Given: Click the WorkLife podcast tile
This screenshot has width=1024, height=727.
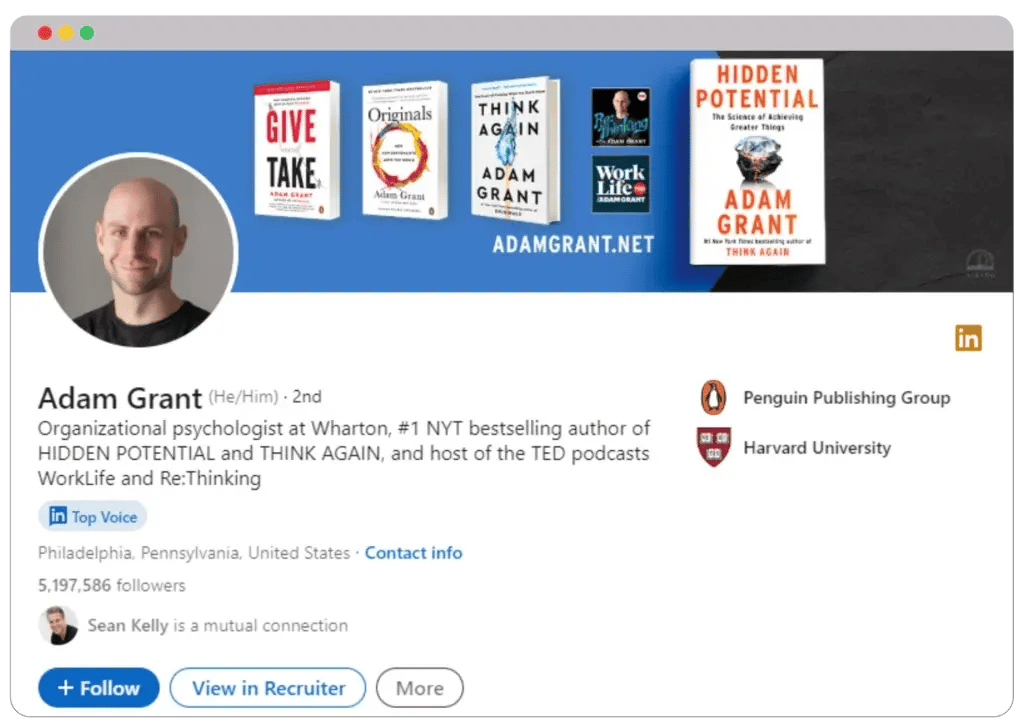Looking at the screenshot, I should (x=620, y=184).
